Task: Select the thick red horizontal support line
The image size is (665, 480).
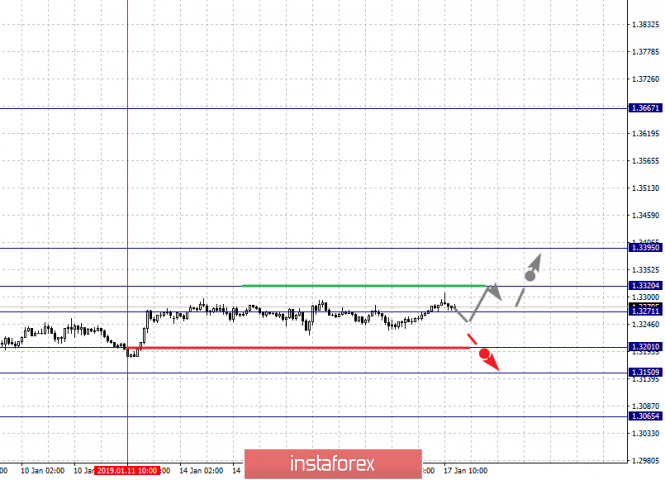Action: pyautogui.click(x=299, y=348)
